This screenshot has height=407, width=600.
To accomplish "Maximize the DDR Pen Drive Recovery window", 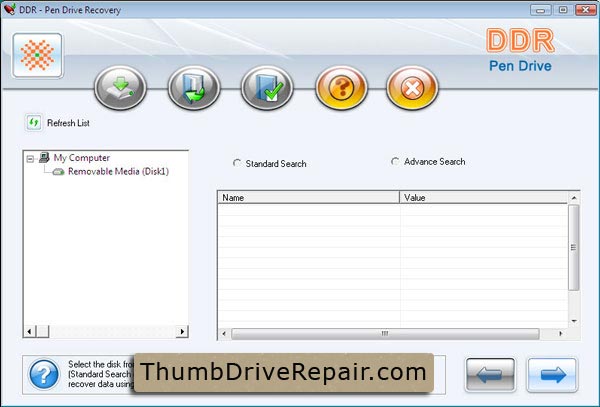I will pos(563,10).
